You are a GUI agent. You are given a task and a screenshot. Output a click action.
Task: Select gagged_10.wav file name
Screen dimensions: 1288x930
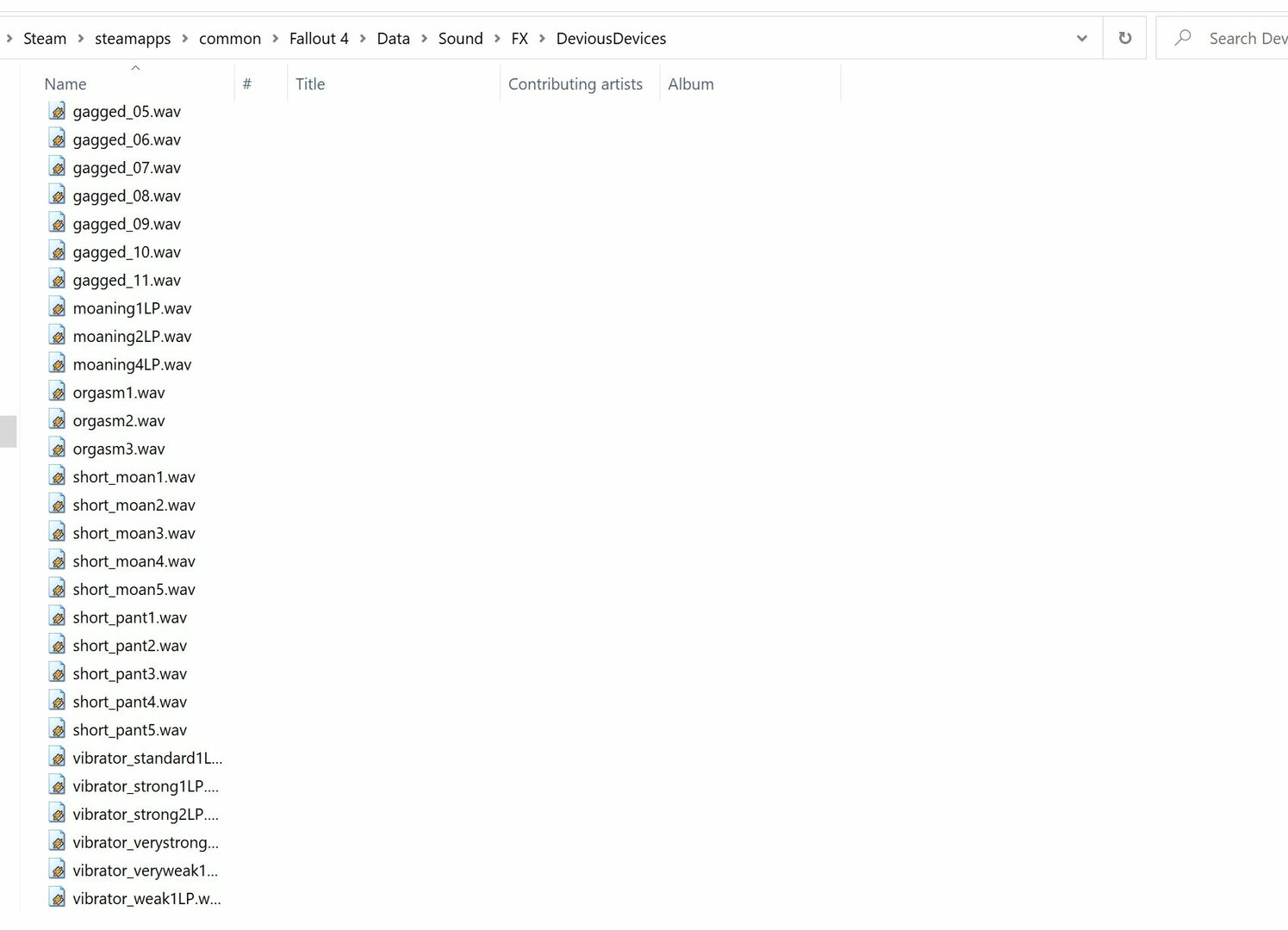(x=127, y=252)
